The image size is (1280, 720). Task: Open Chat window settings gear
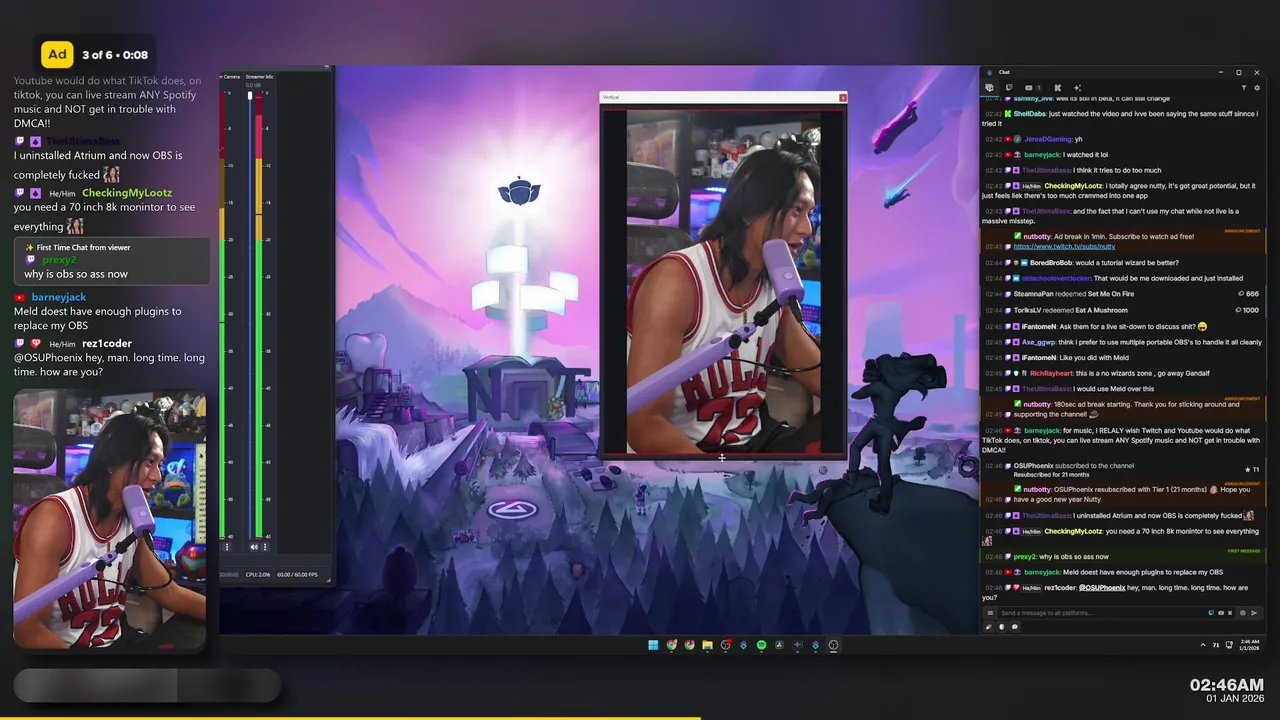(x=1257, y=88)
